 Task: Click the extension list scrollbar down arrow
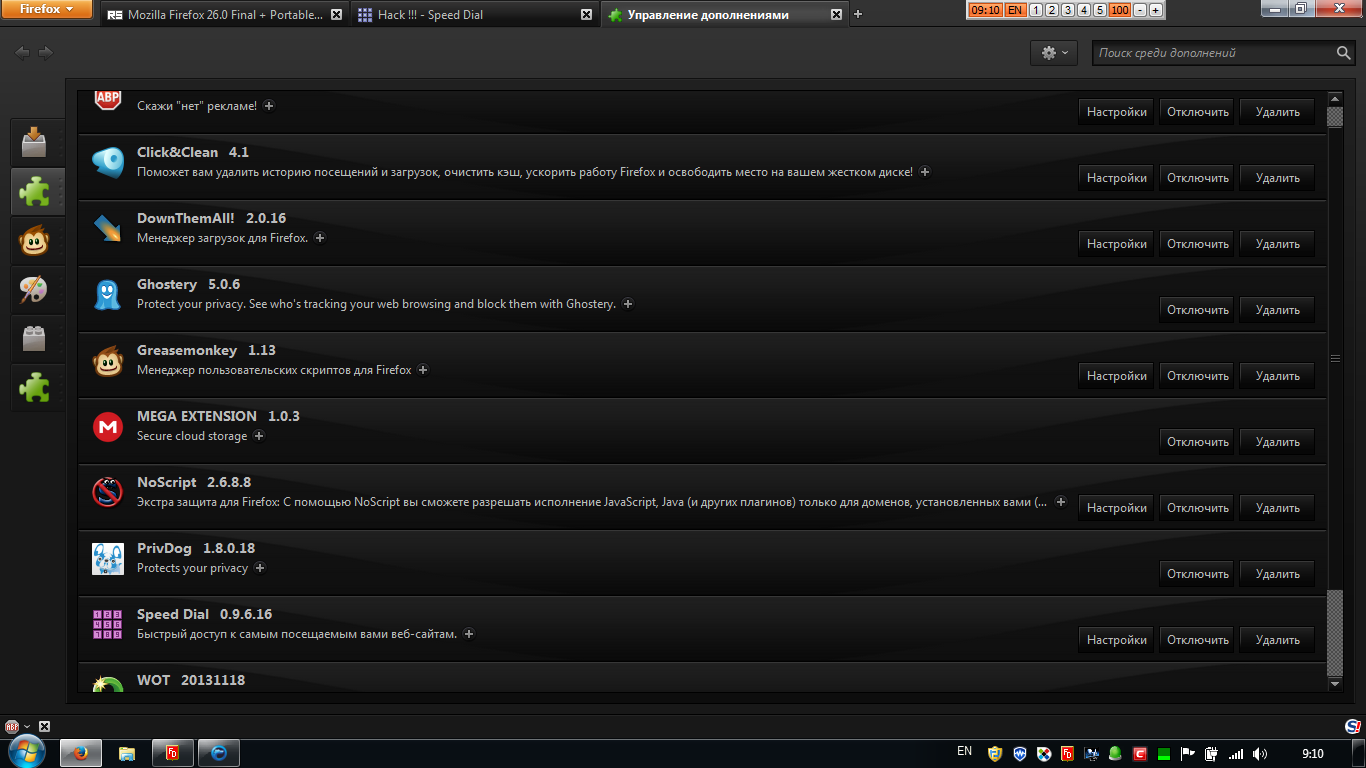tap(1334, 684)
